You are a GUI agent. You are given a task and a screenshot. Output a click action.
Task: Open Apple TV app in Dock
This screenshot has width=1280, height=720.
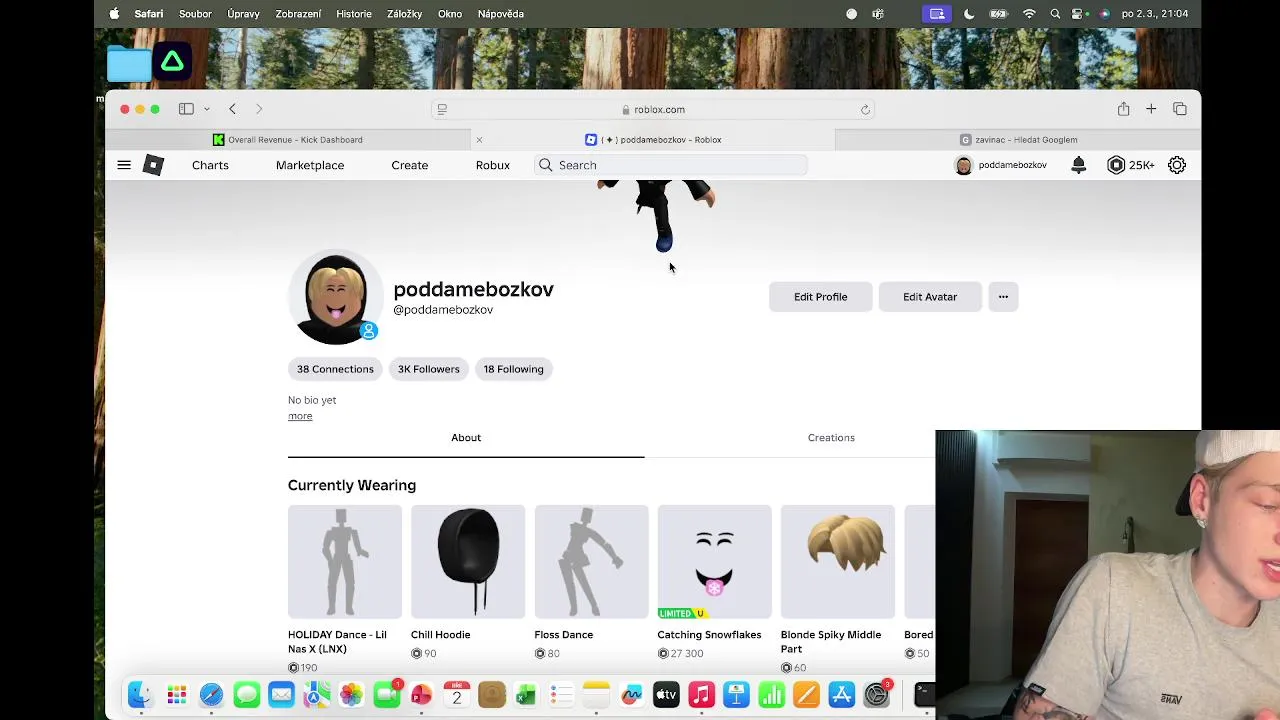(x=666, y=694)
